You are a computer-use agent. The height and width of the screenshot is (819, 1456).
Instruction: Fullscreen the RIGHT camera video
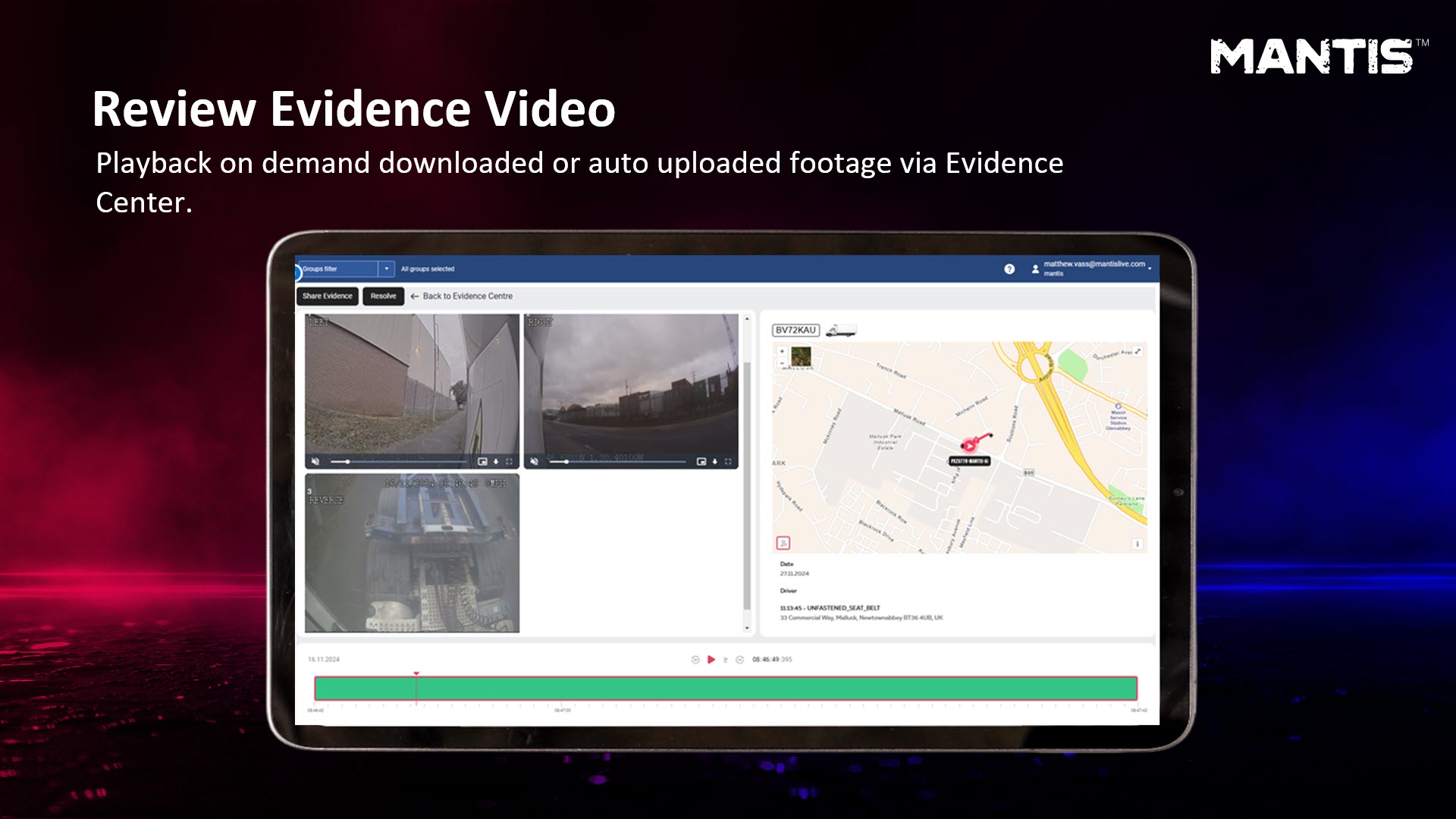728,461
